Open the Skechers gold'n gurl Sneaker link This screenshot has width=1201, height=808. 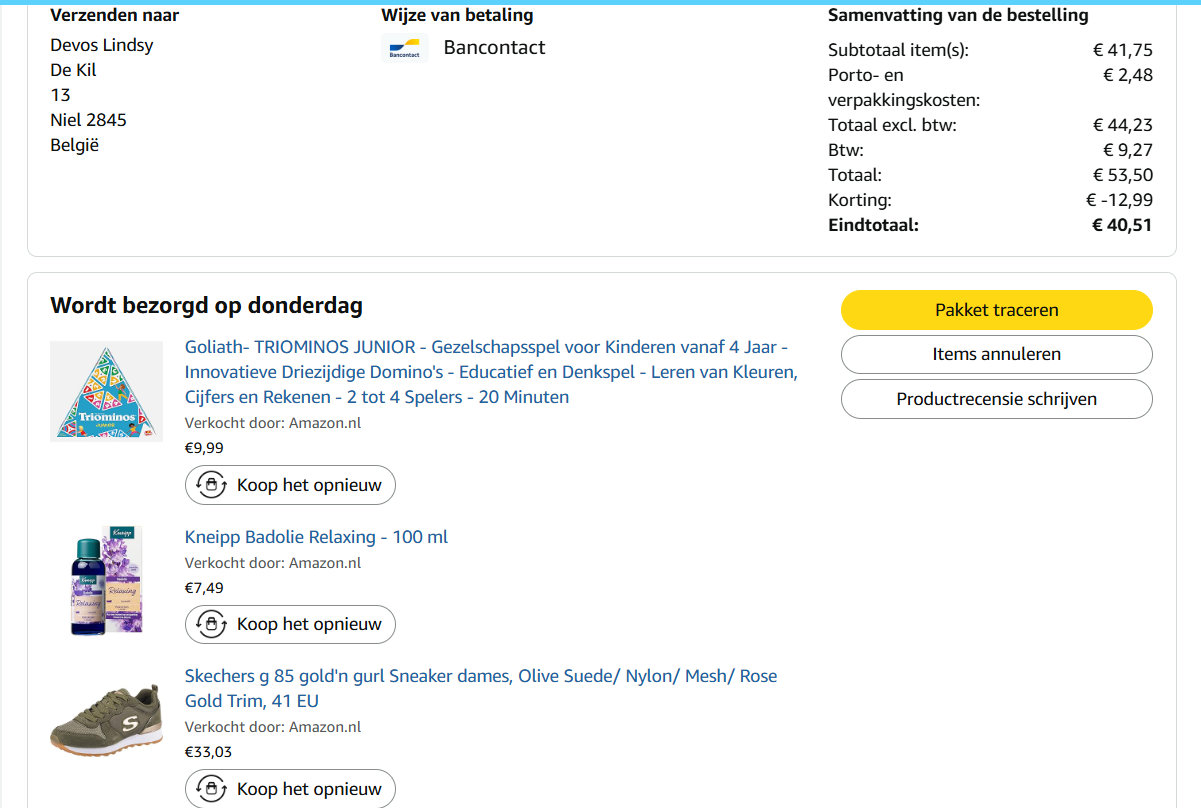pyautogui.click(x=481, y=688)
